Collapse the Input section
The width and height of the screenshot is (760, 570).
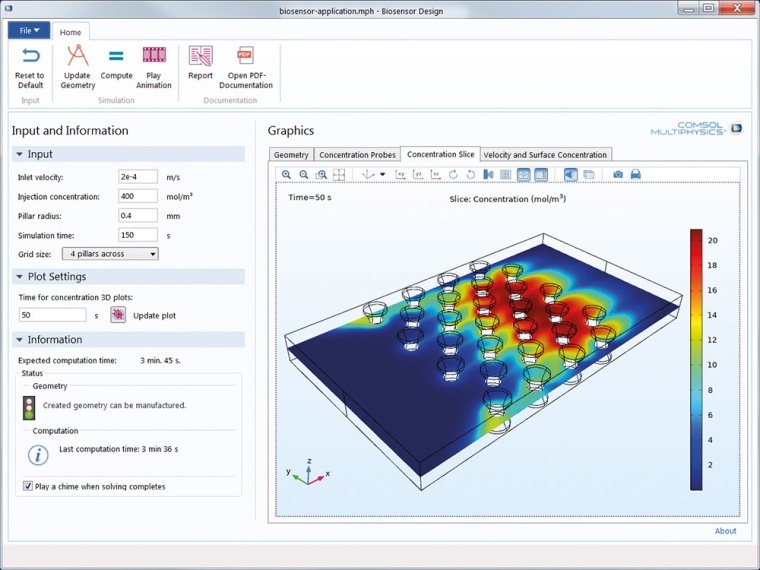19,154
